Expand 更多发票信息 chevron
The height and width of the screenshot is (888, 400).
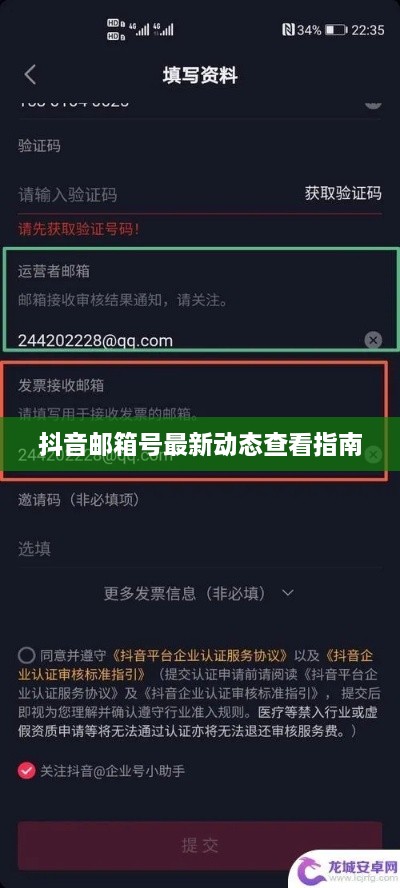coord(288,593)
